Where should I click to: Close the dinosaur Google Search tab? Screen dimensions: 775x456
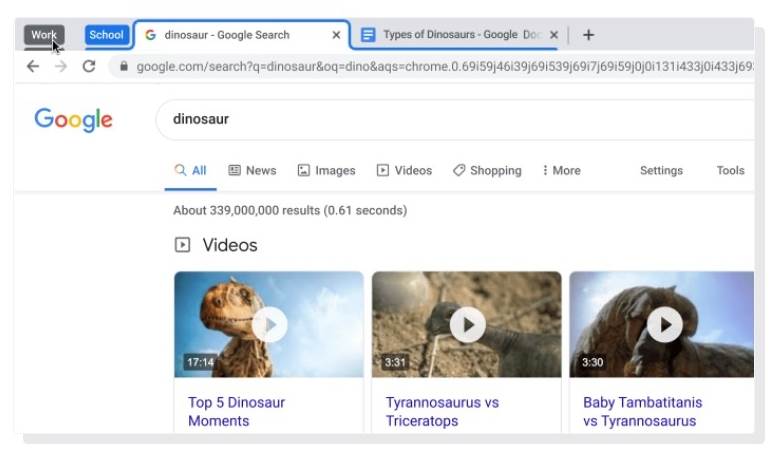tap(336, 35)
